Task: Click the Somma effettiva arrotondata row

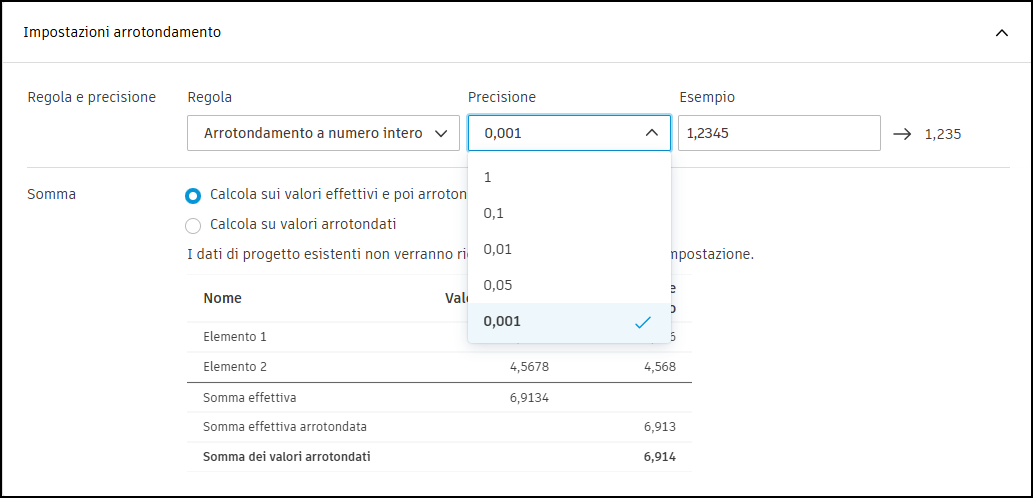Action: point(285,427)
